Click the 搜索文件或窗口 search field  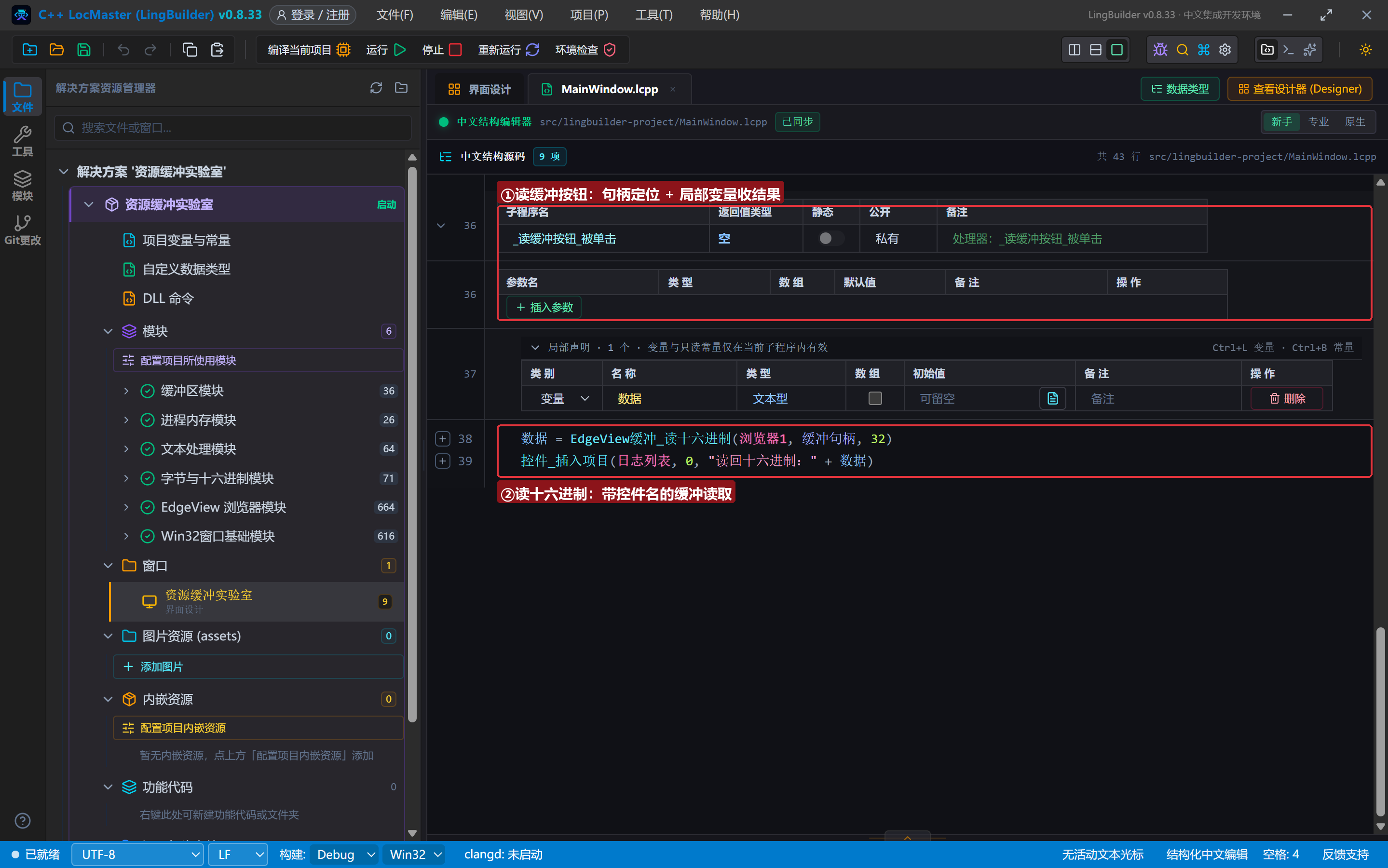(x=232, y=127)
